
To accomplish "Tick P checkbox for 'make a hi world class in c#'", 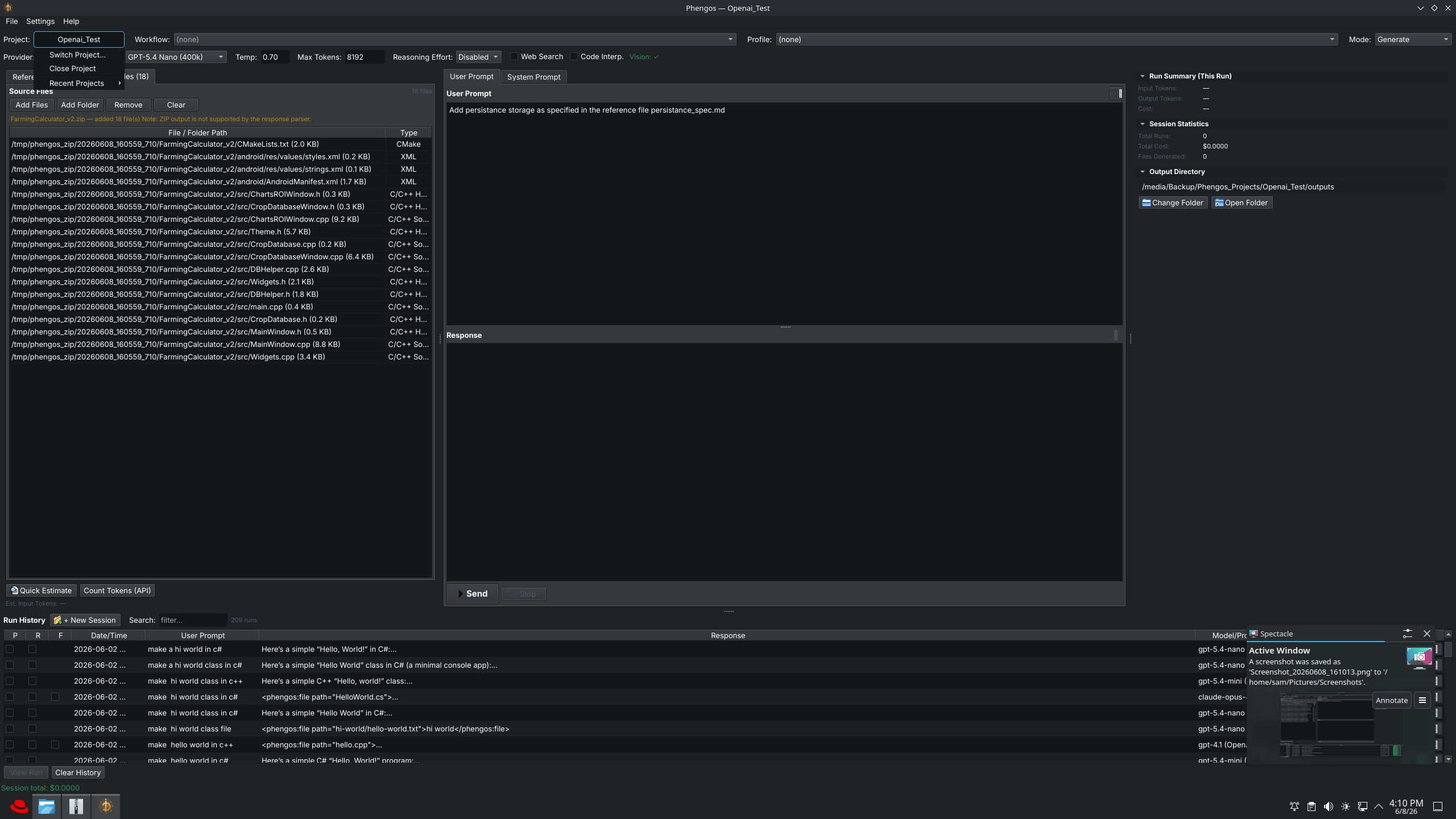I will [10, 665].
